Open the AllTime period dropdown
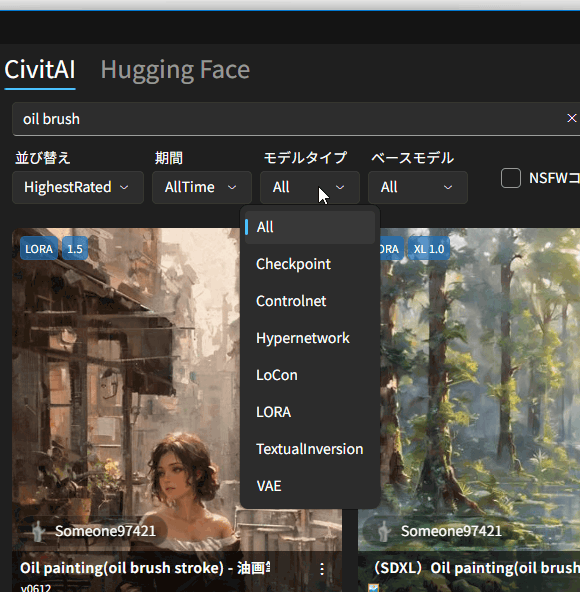 point(202,187)
